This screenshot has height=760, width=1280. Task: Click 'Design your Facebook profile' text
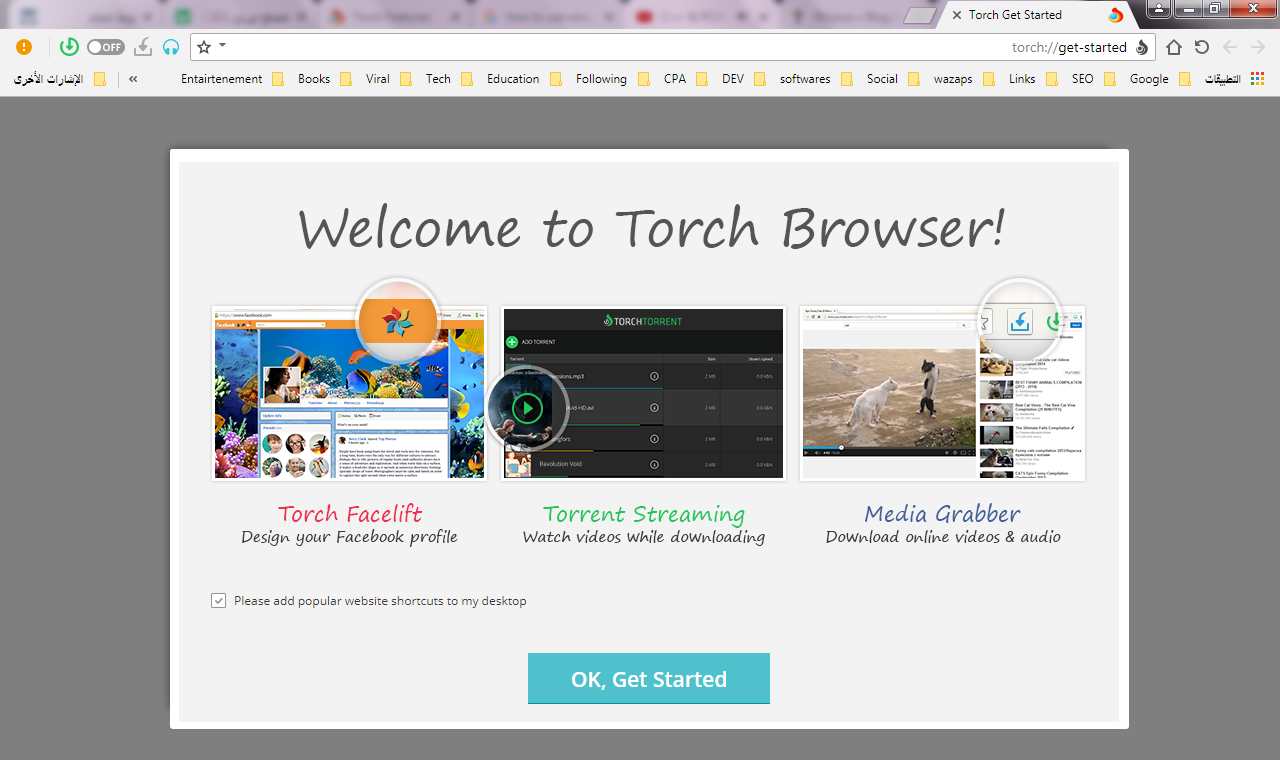pos(349,537)
